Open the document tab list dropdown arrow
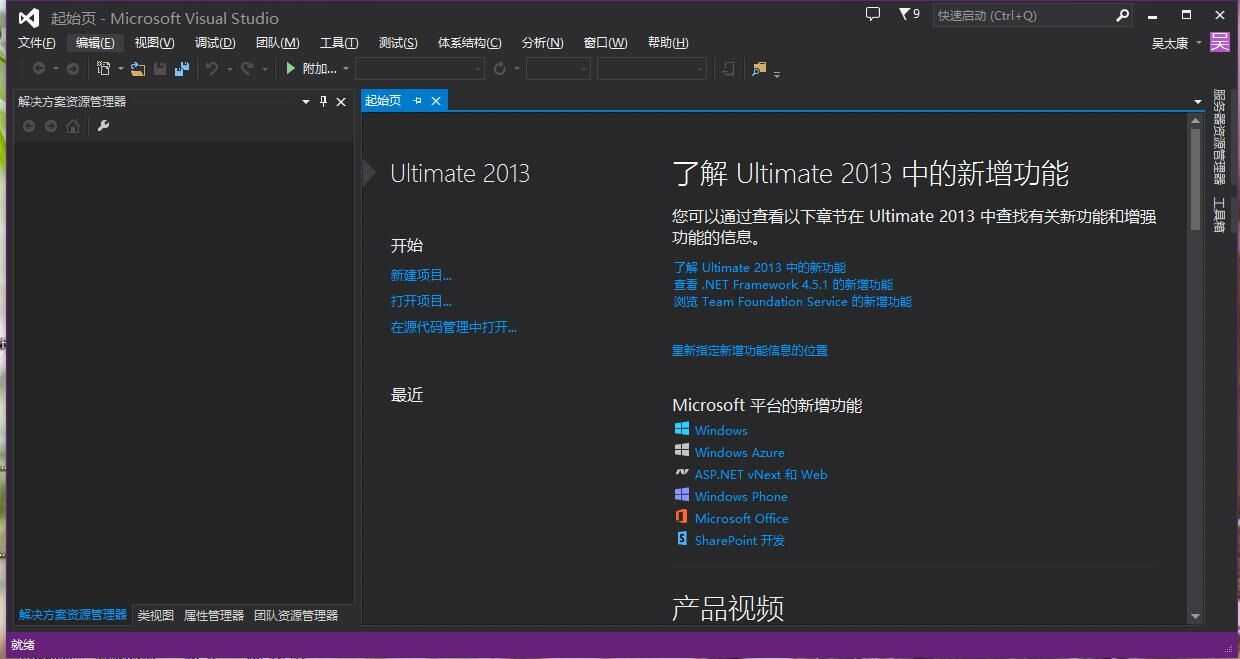The width and height of the screenshot is (1240, 659). (x=1197, y=102)
